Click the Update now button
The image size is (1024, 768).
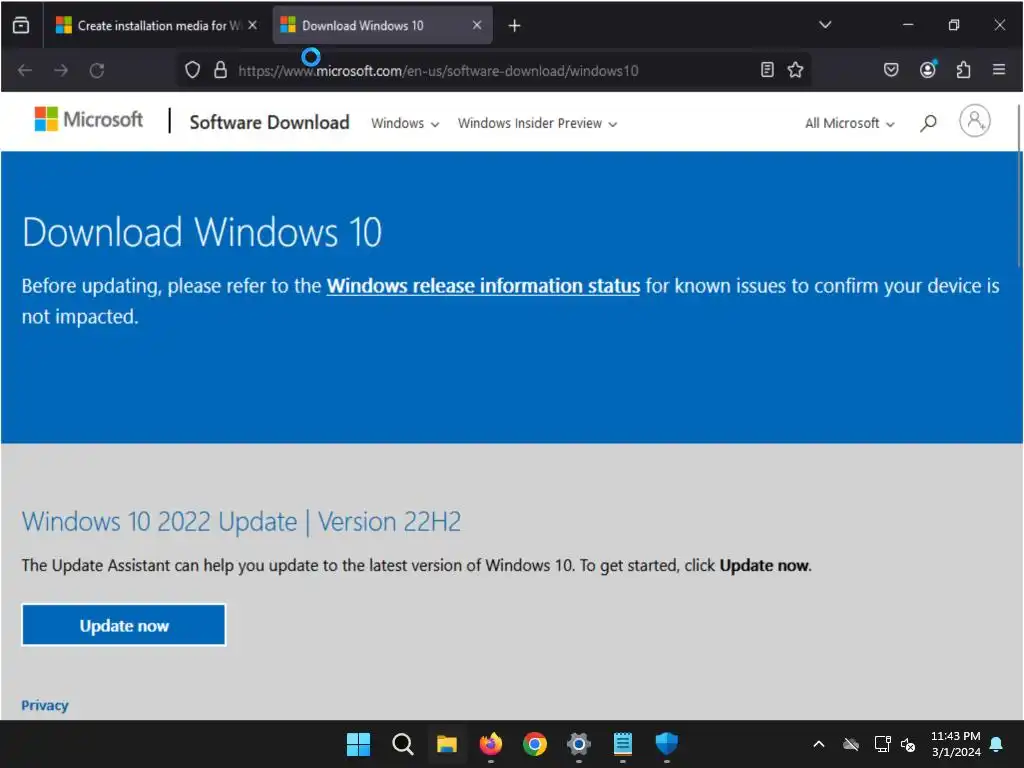[124, 625]
